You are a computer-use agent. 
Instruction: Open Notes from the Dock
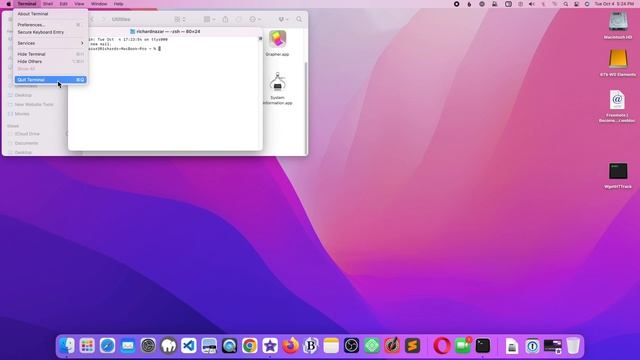click(x=331, y=346)
